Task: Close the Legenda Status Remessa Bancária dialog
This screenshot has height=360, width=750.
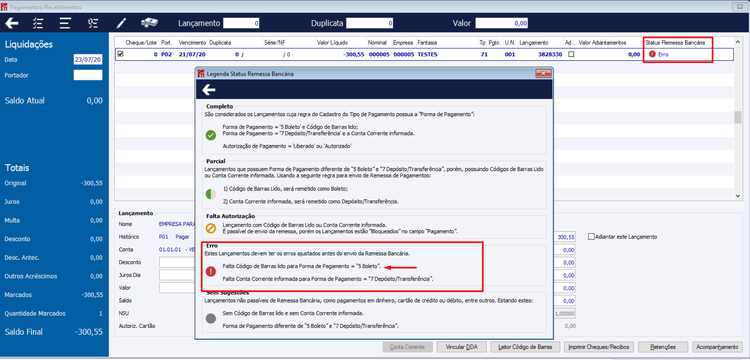Action: (x=542, y=74)
